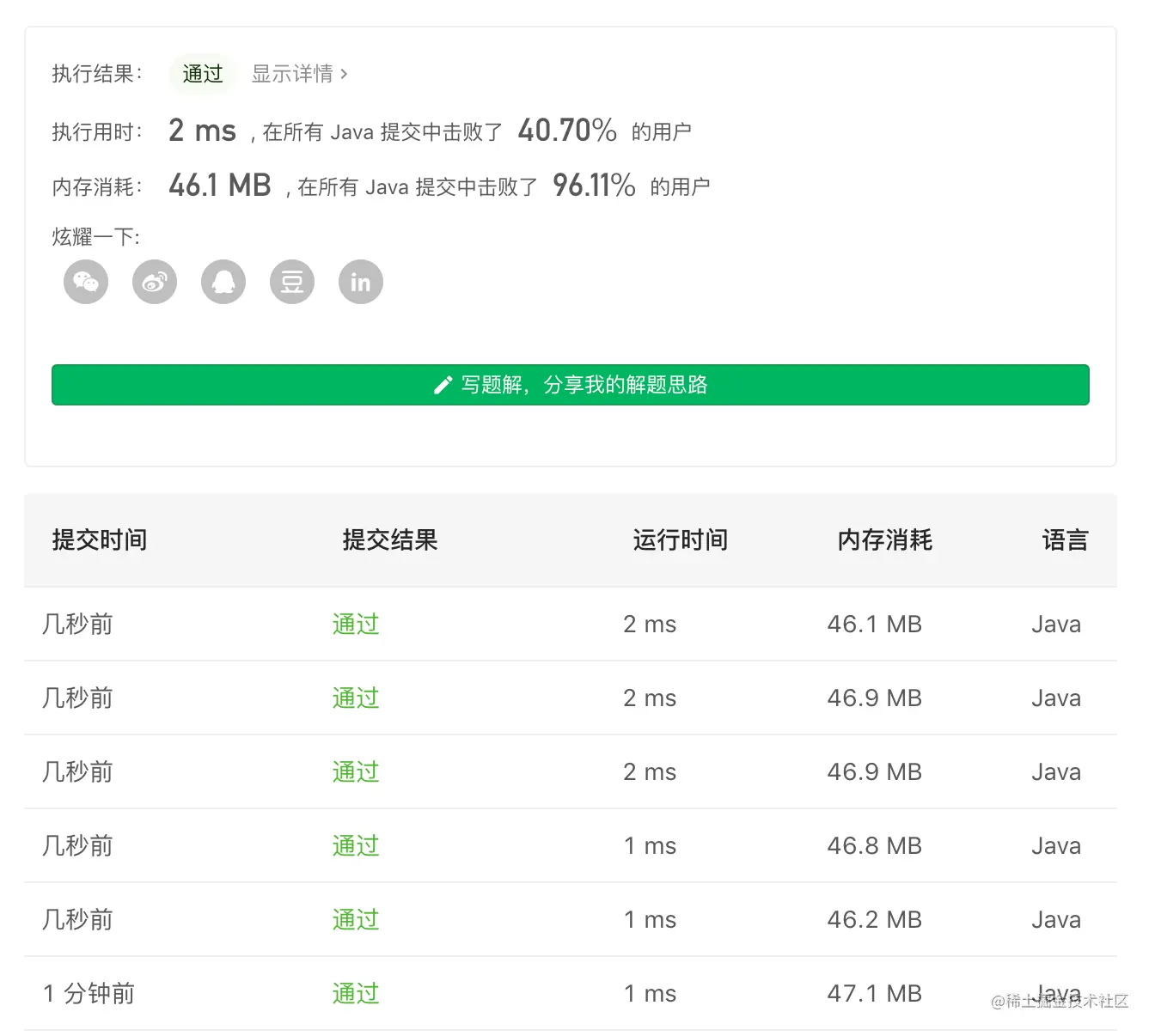Click 提交时间 column header

click(100, 540)
